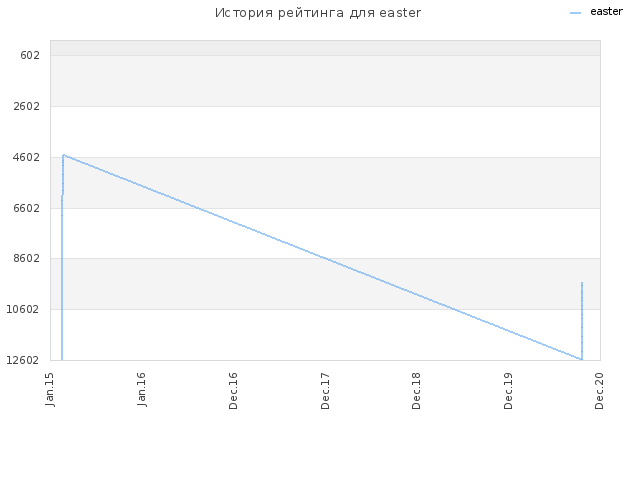The height and width of the screenshot is (480, 640).
Task: Click the Jan.16 x-axis label
Action: click(x=141, y=389)
